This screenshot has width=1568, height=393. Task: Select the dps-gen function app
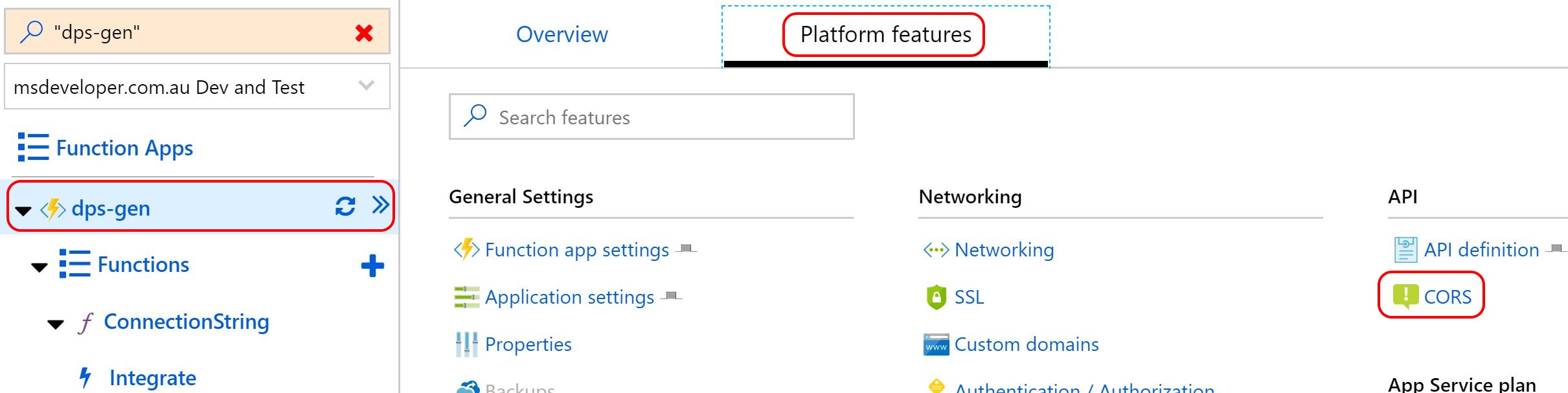click(x=111, y=208)
